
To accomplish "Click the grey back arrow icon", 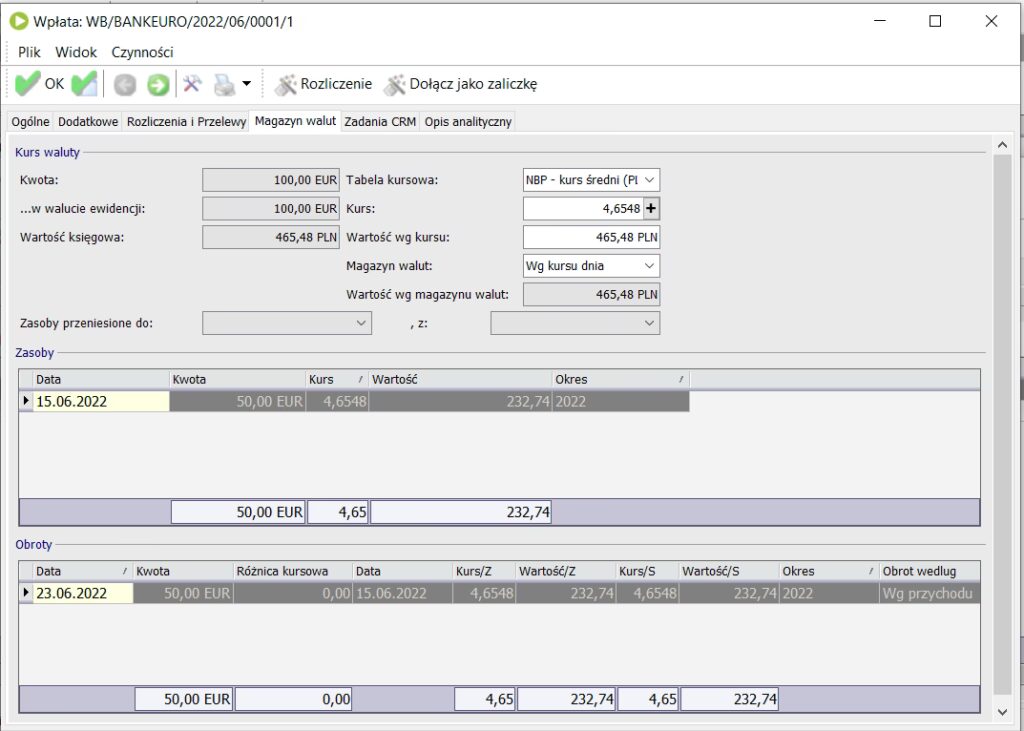I will point(125,85).
